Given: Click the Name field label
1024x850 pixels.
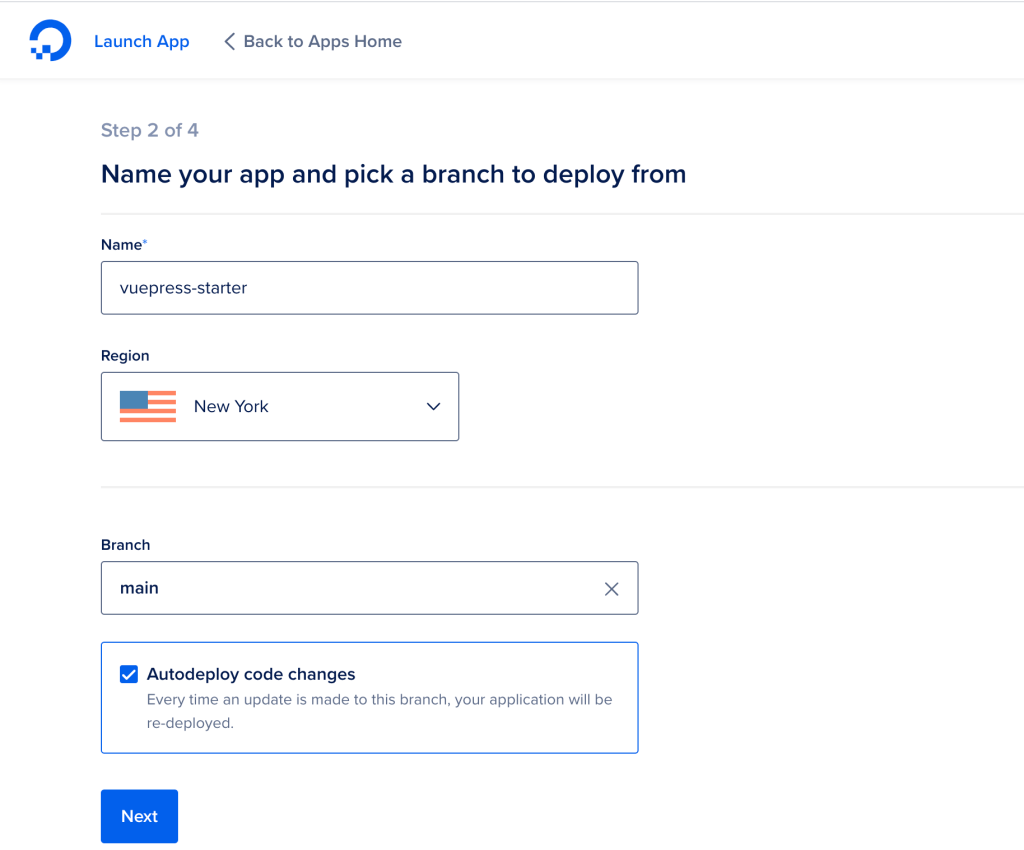Looking at the screenshot, I should point(122,245).
